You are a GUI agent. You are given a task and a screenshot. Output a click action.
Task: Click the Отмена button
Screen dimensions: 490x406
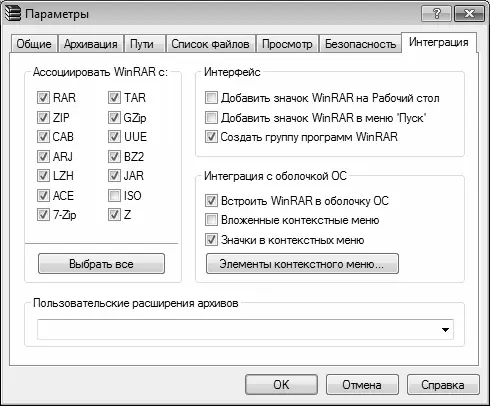[x=362, y=385]
